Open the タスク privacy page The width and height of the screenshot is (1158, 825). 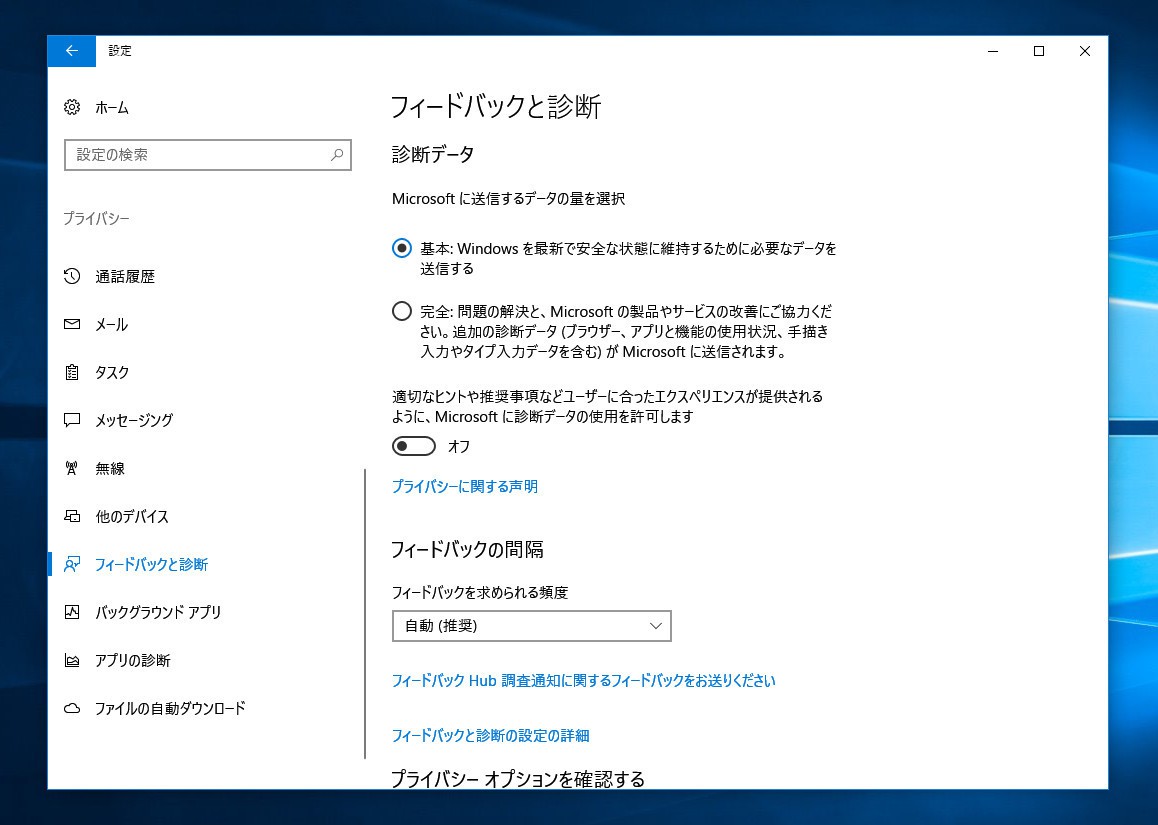tap(112, 373)
